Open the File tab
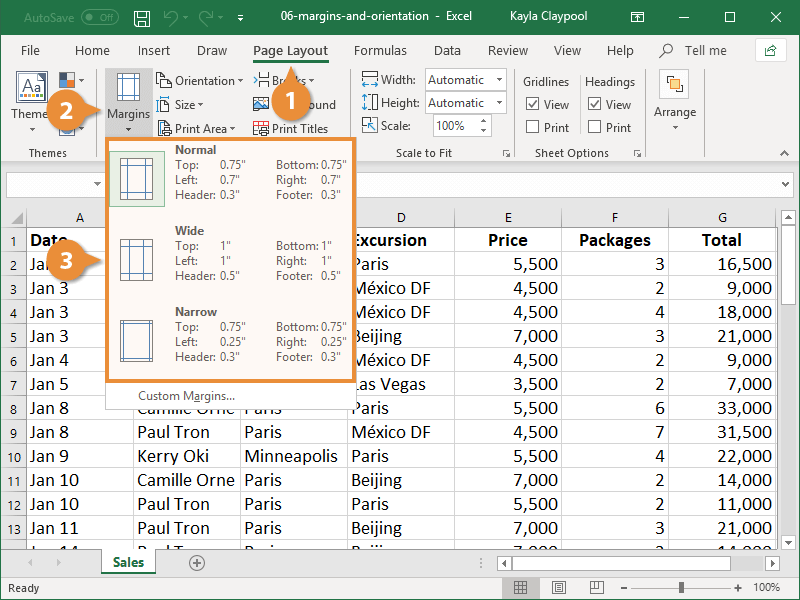The width and height of the screenshot is (800, 600). (x=30, y=51)
